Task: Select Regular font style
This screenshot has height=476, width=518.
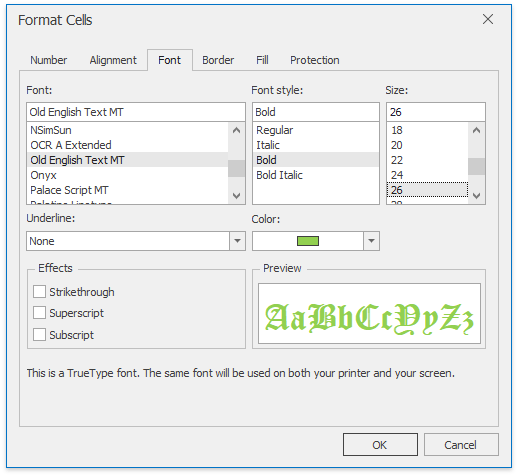Action: pyautogui.click(x=316, y=130)
